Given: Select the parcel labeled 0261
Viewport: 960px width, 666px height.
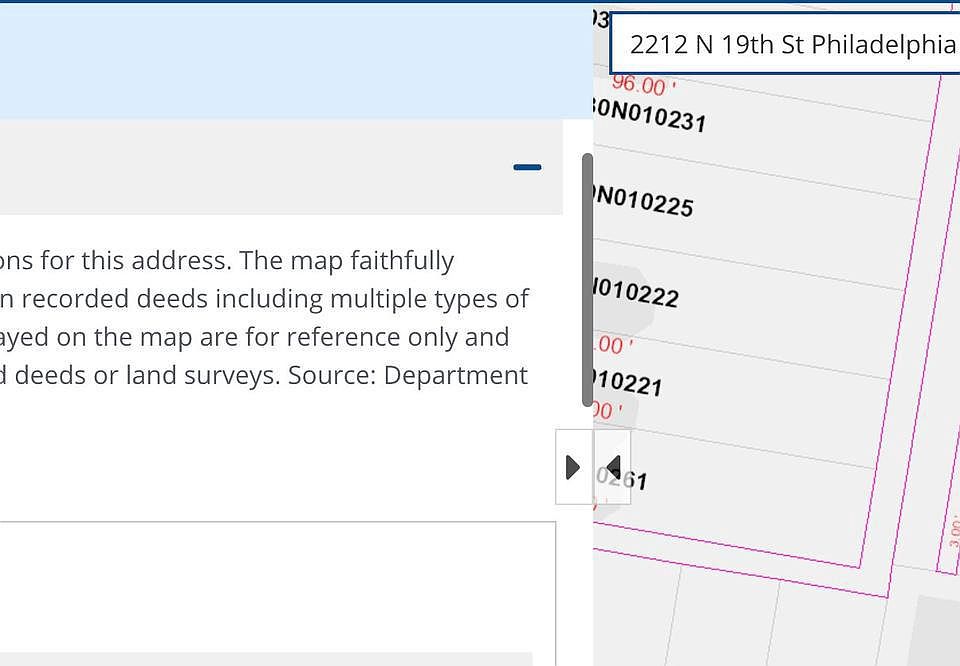Looking at the screenshot, I should [x=624, y=477].
